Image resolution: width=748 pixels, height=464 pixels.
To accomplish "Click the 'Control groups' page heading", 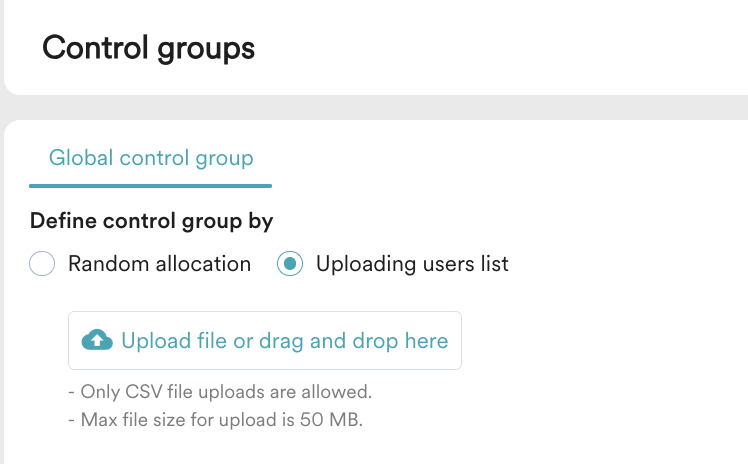I will click(x=148, y=47).
